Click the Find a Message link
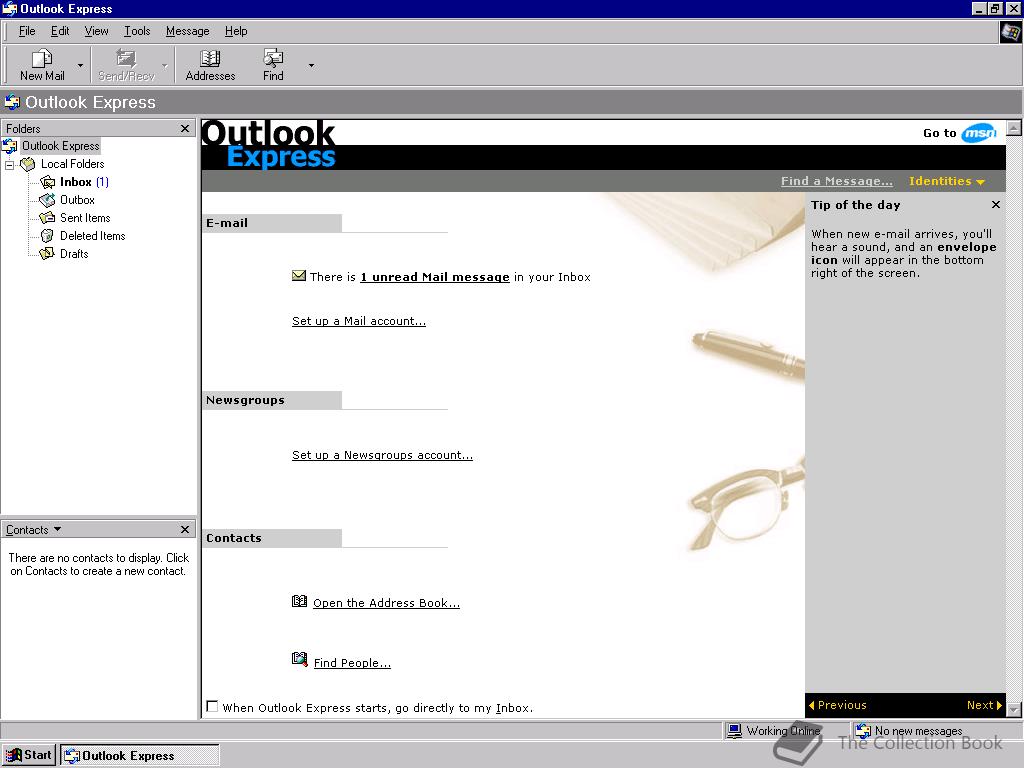1024x768 pixels. (x=837, y=181)
